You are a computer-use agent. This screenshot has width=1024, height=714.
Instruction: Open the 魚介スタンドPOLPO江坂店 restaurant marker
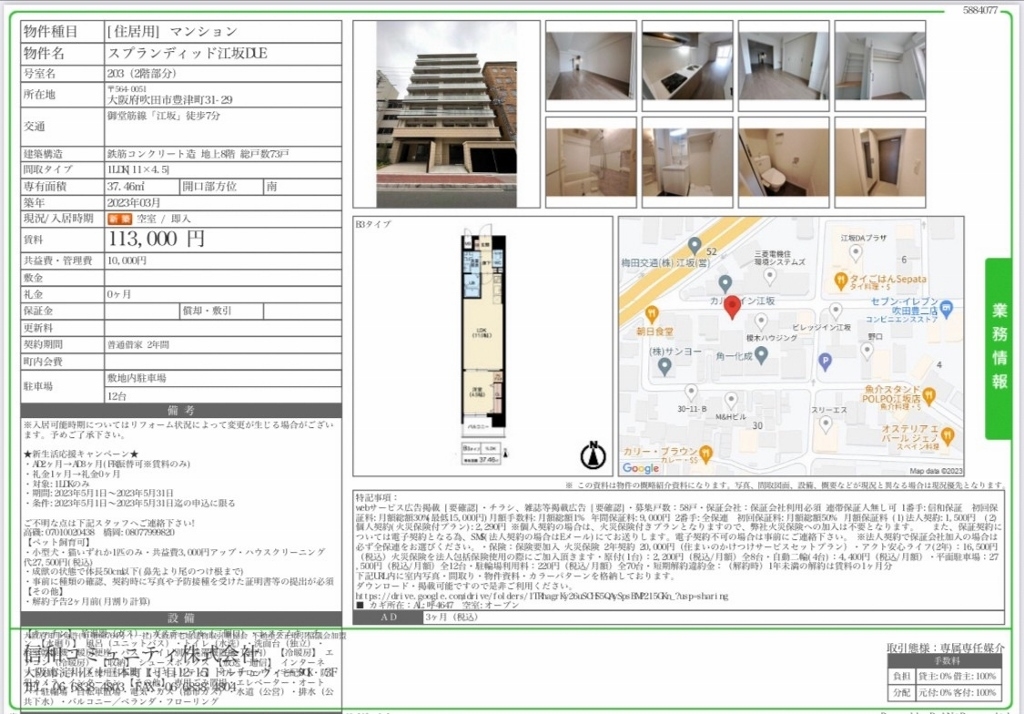click(x=929, y=395)
